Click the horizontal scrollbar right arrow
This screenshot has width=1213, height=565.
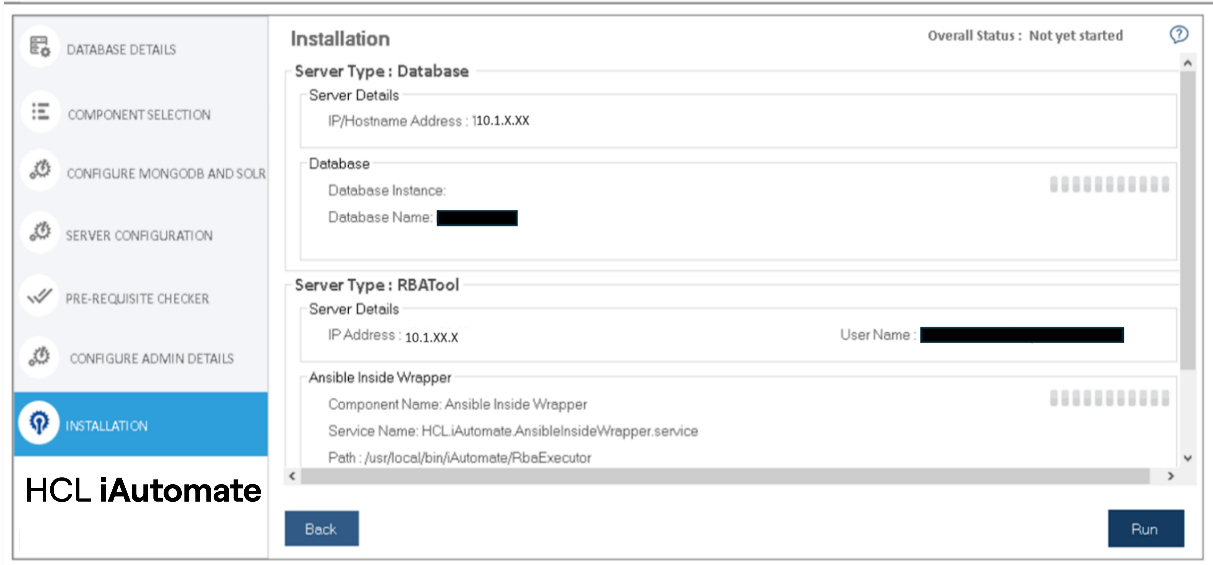(1170, 477)
